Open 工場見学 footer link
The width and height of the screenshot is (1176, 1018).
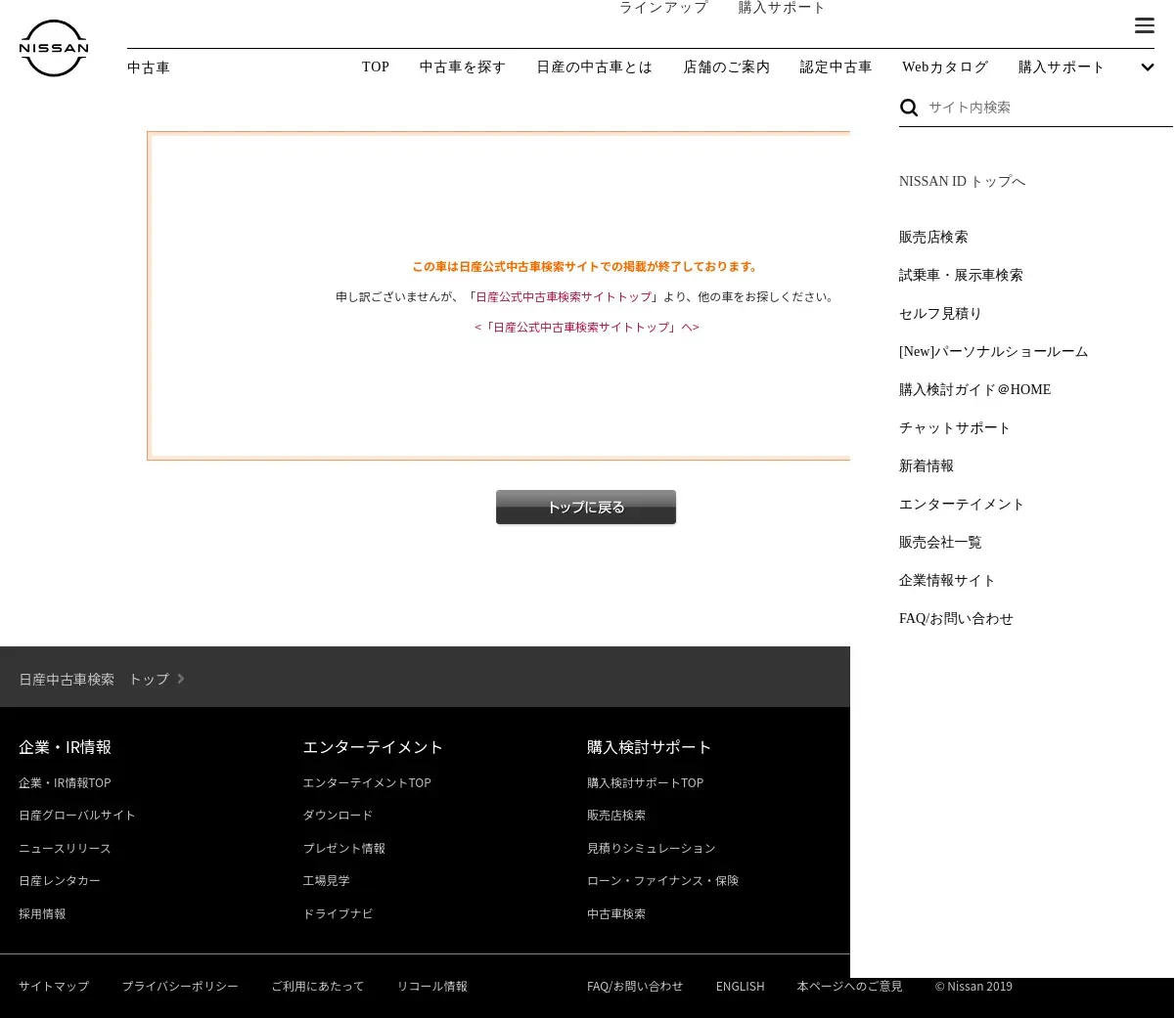tap(326, 881)
